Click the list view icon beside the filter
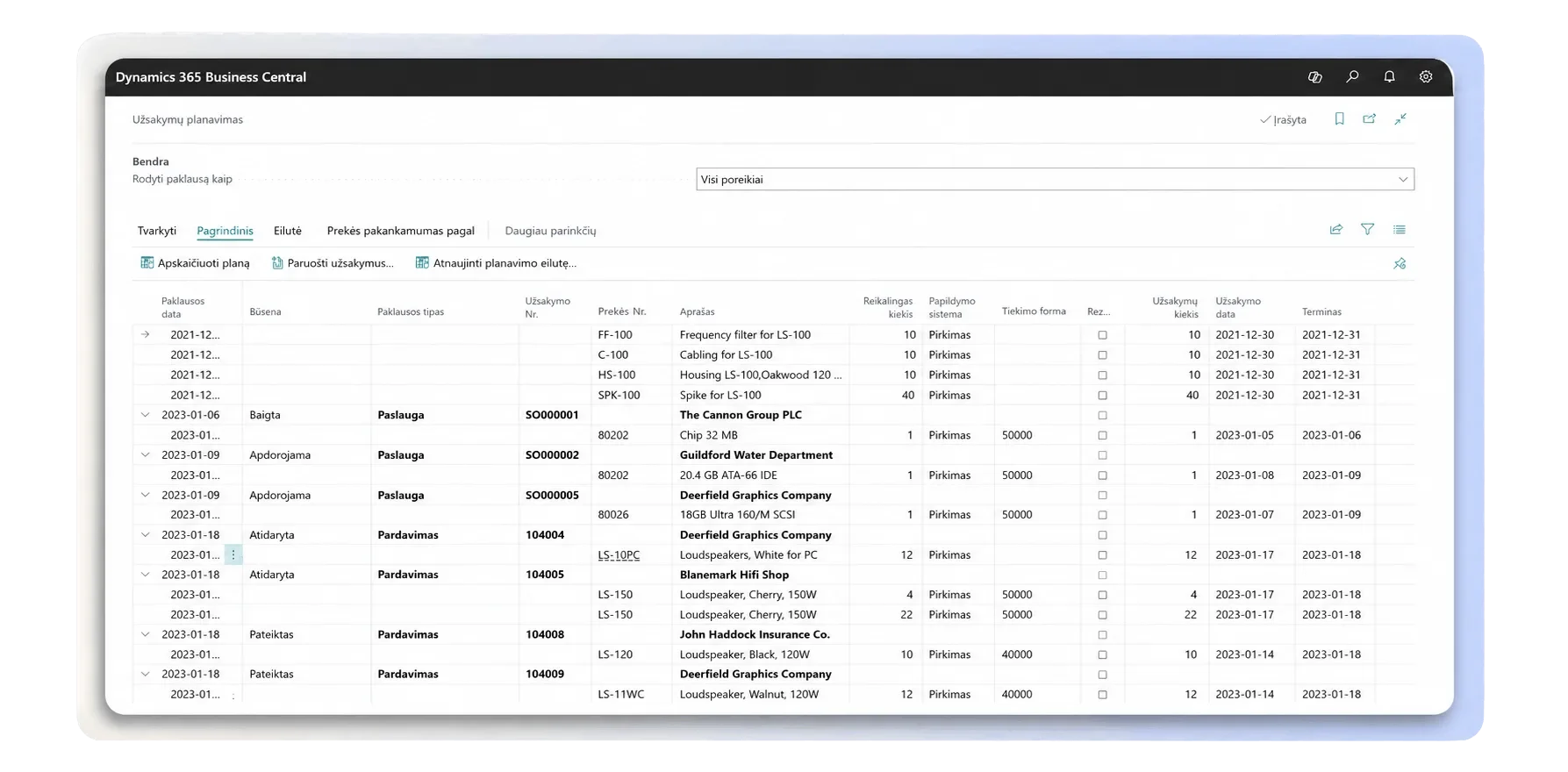 pos(1400,230)
